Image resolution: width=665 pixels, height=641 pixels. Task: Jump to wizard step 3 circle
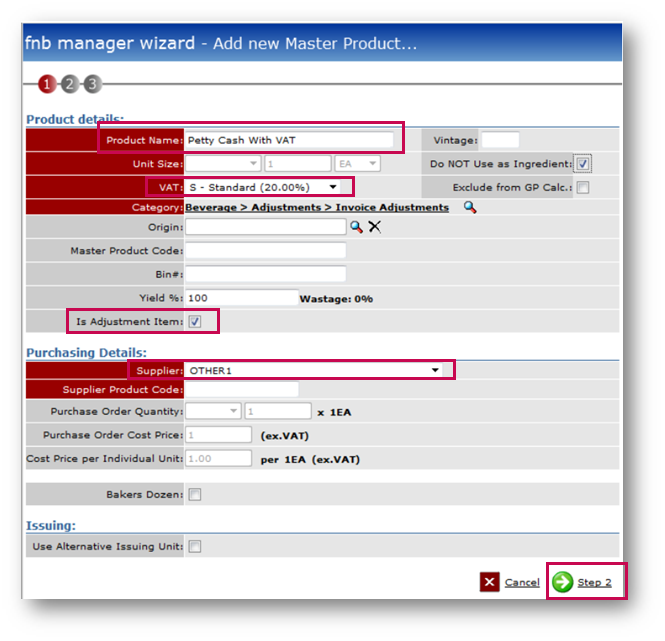[92, 84]
